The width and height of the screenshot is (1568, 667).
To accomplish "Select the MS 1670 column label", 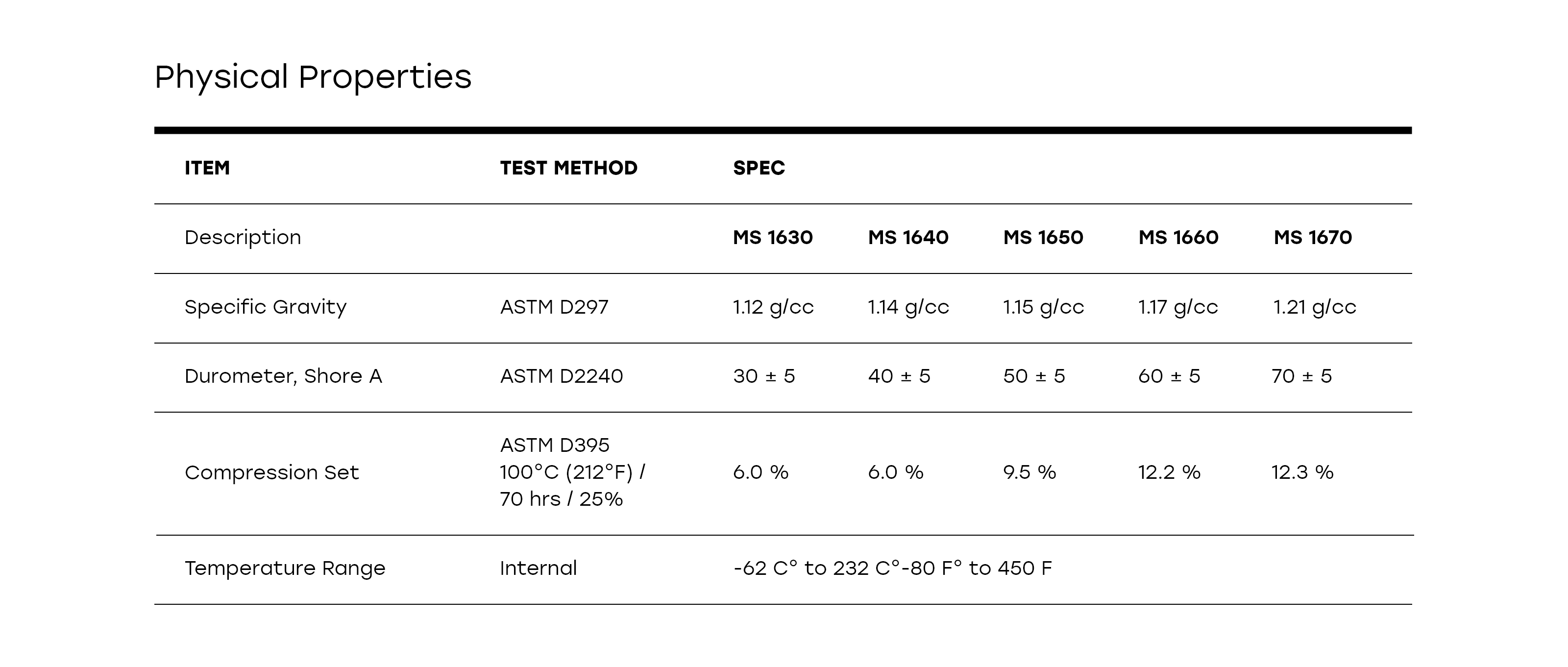I will tap(1312, 237).
